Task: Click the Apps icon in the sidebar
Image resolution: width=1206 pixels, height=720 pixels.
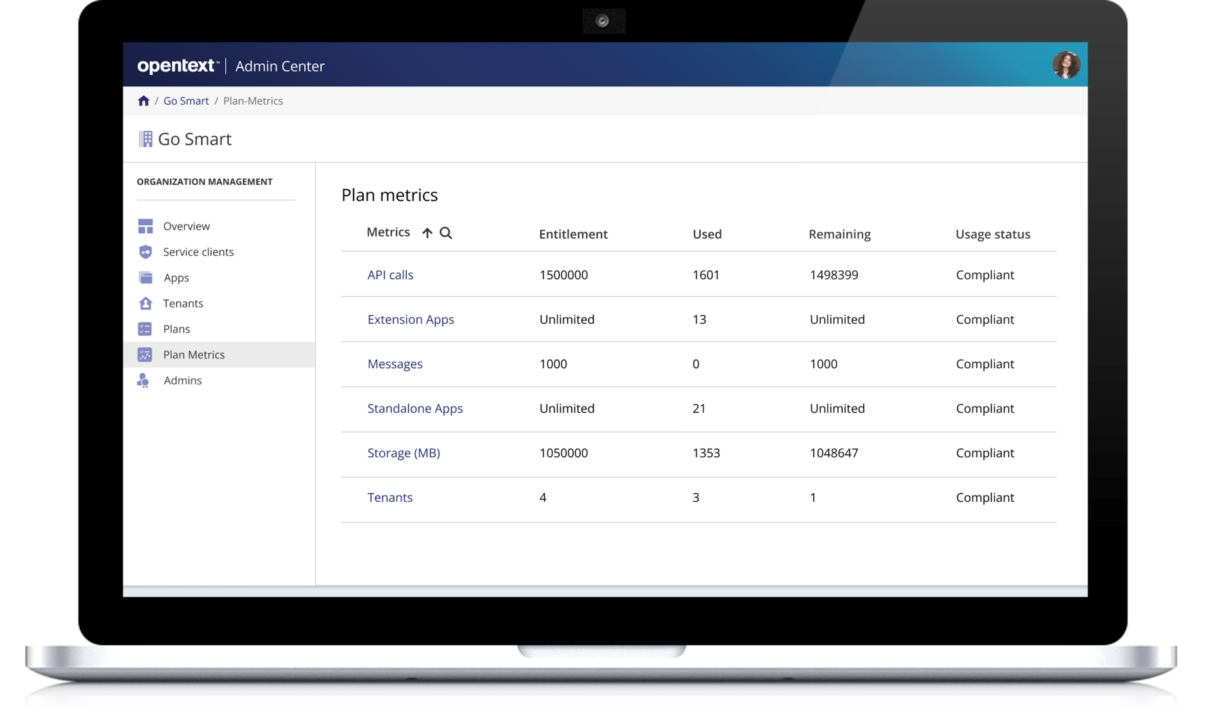Action: click(x=146, y=278)
